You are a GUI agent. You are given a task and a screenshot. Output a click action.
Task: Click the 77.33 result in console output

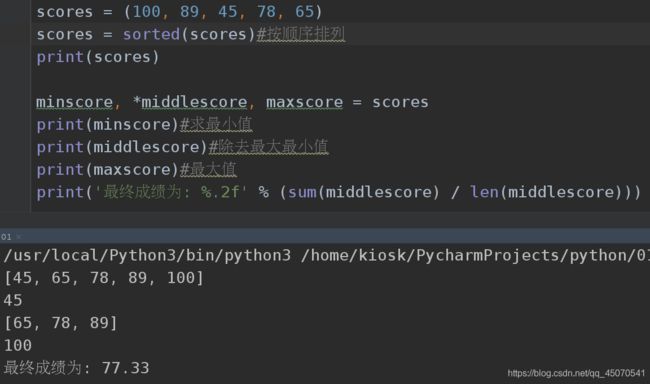coord(126,368)
